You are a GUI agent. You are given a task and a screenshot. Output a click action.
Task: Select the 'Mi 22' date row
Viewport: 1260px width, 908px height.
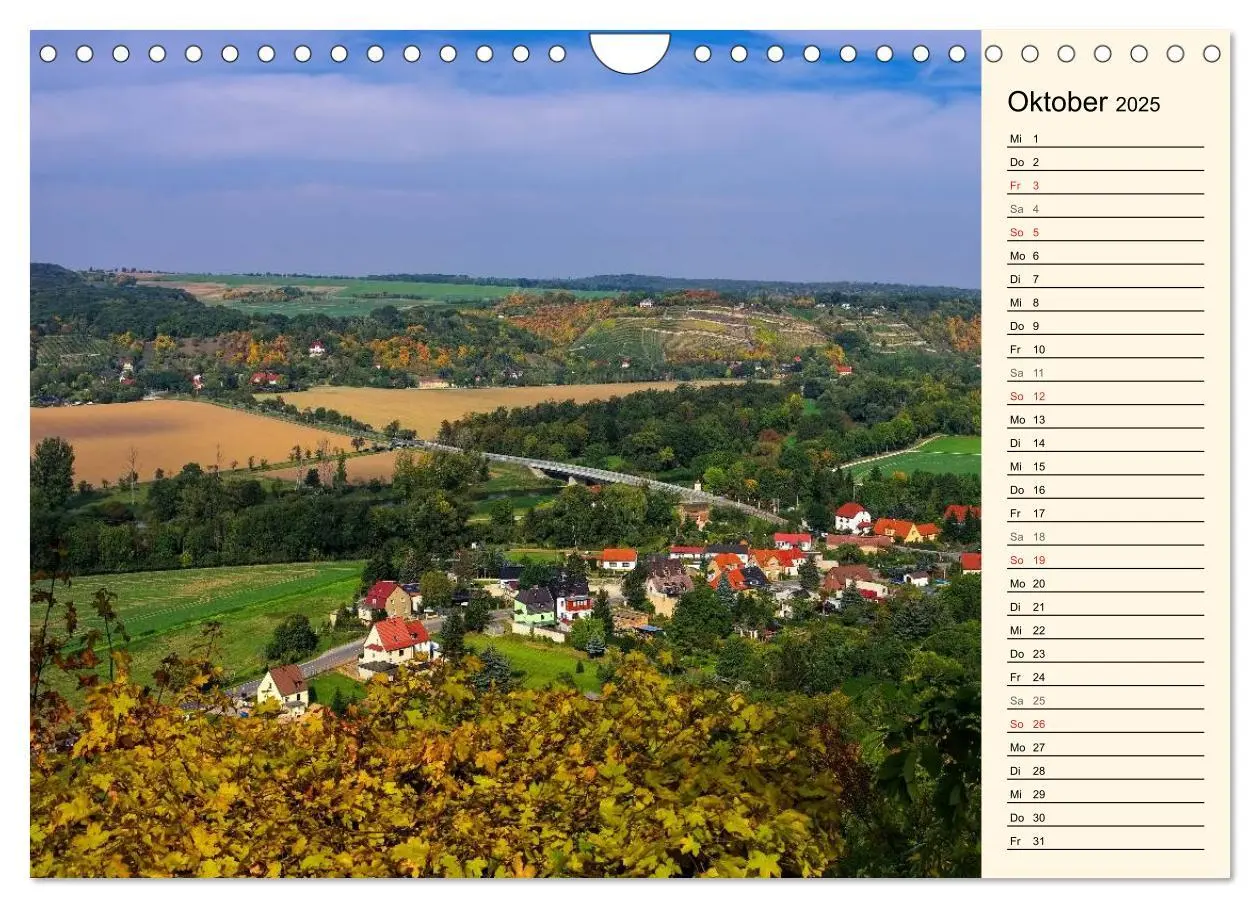tap(1105, 629)
